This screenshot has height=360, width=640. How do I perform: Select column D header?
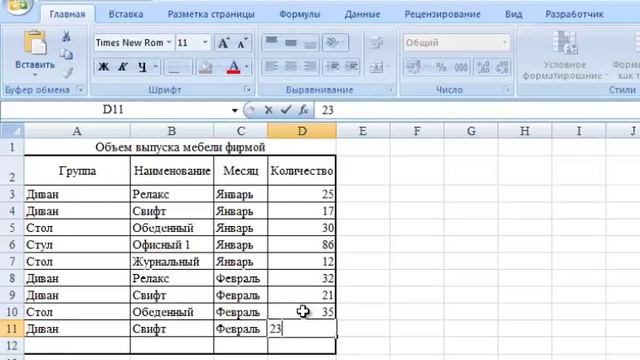(x=302, y=131)
